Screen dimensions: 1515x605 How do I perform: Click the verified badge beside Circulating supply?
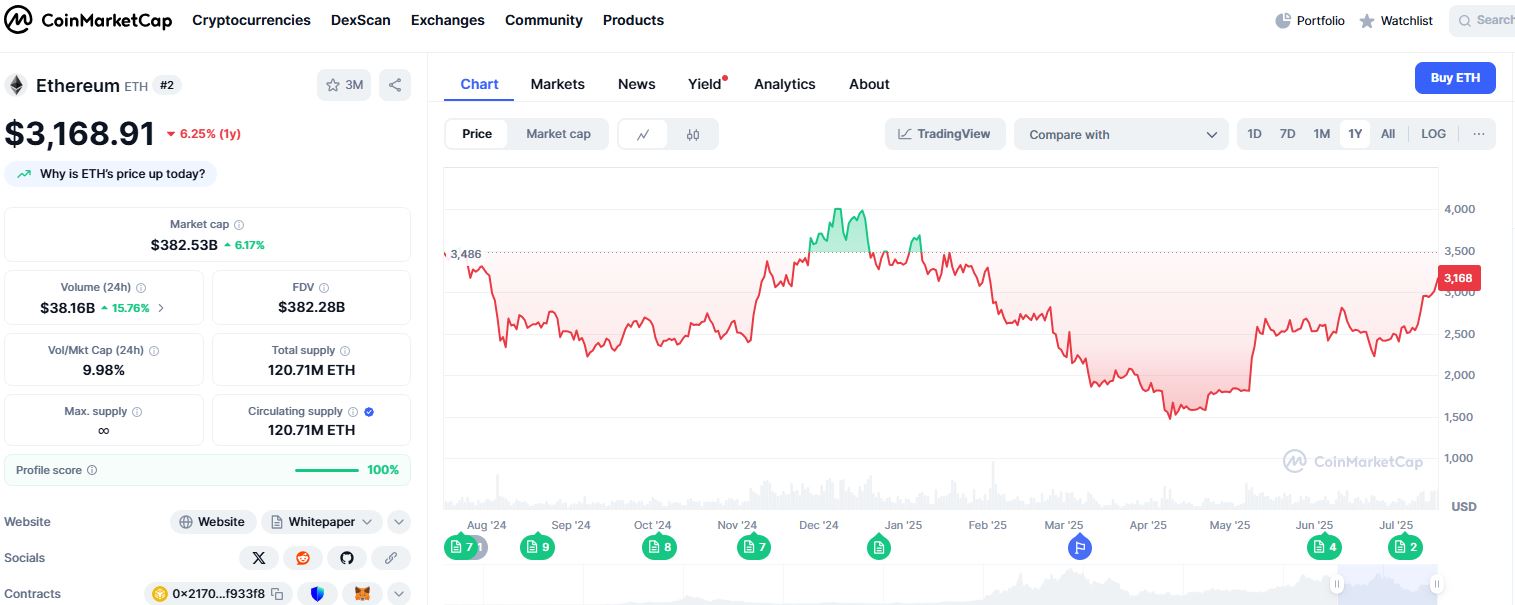[369, 411]
